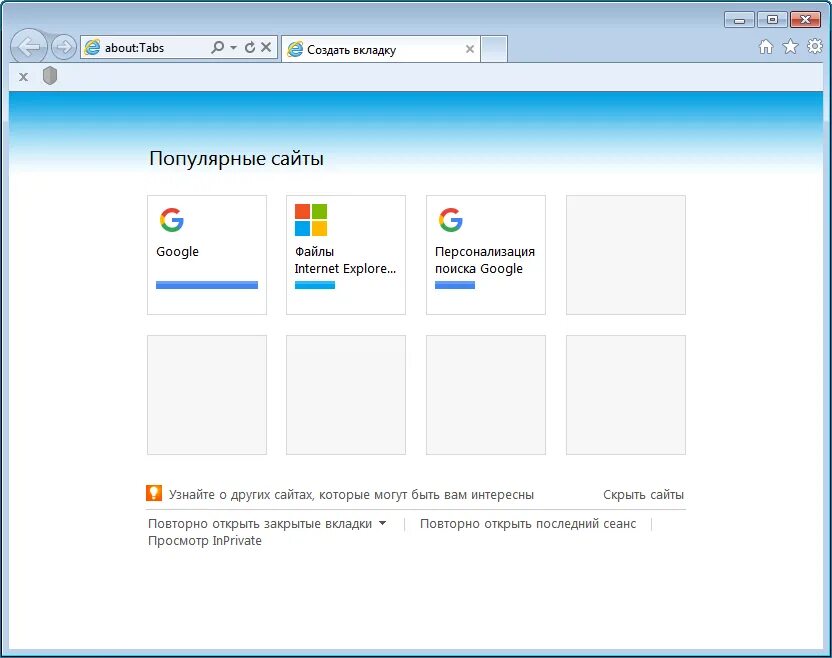Expand the reopen closed tabs dropdown arrow
The image size is (832, 658).
tap(383, 524)
